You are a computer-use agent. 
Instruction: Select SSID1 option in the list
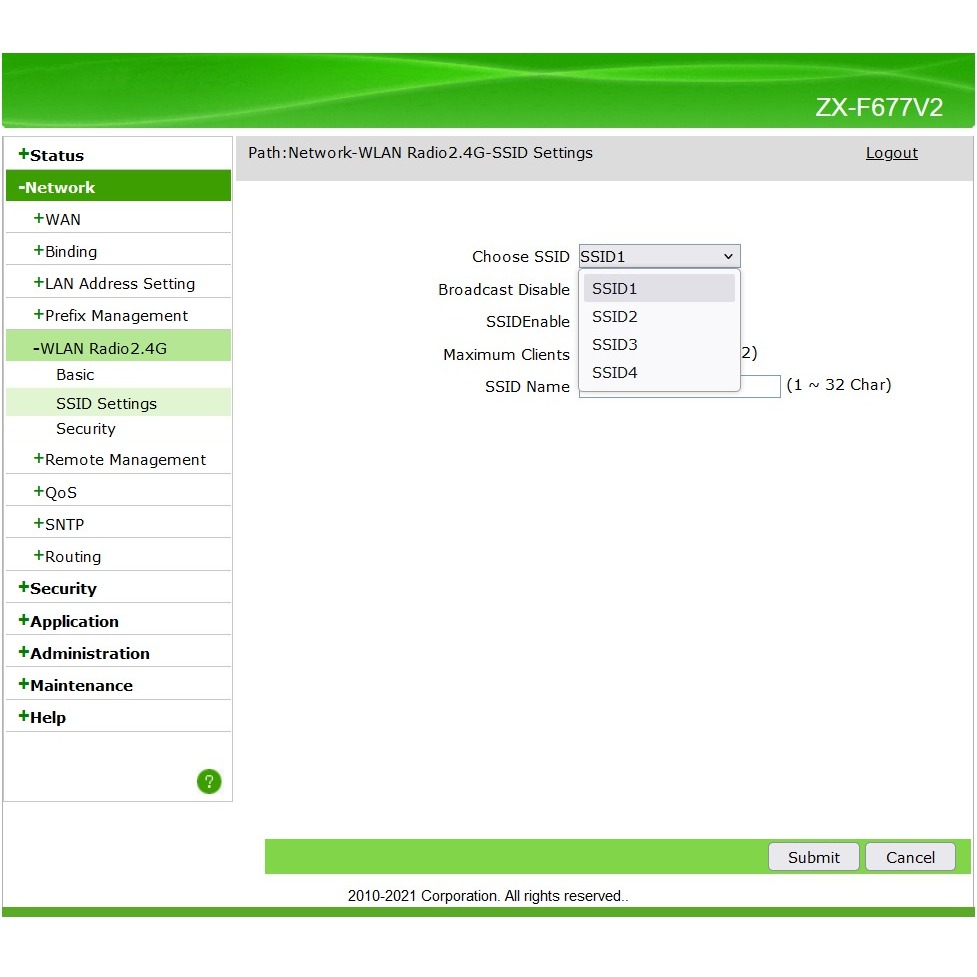pyautogui.click(x=614, y=289)
